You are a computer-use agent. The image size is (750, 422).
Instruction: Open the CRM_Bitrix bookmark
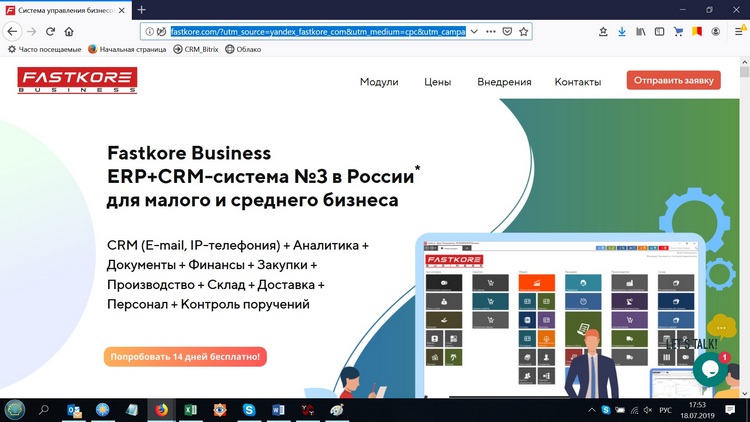[x=196, y=49]
